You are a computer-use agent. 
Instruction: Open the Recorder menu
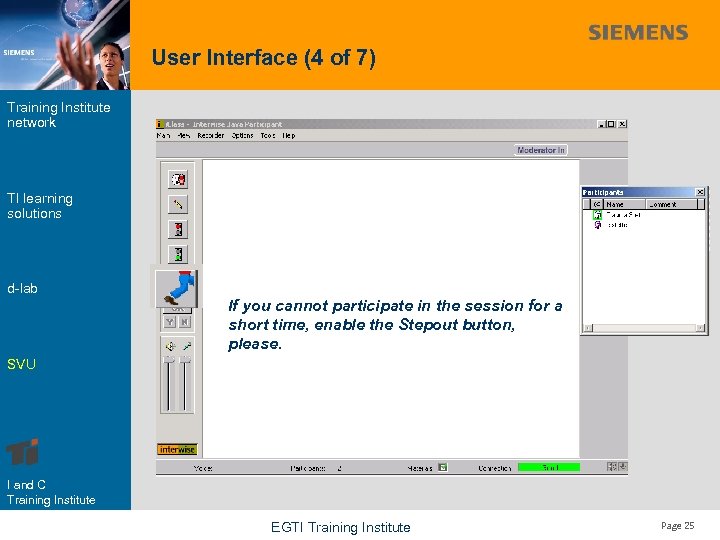(211, 135)
